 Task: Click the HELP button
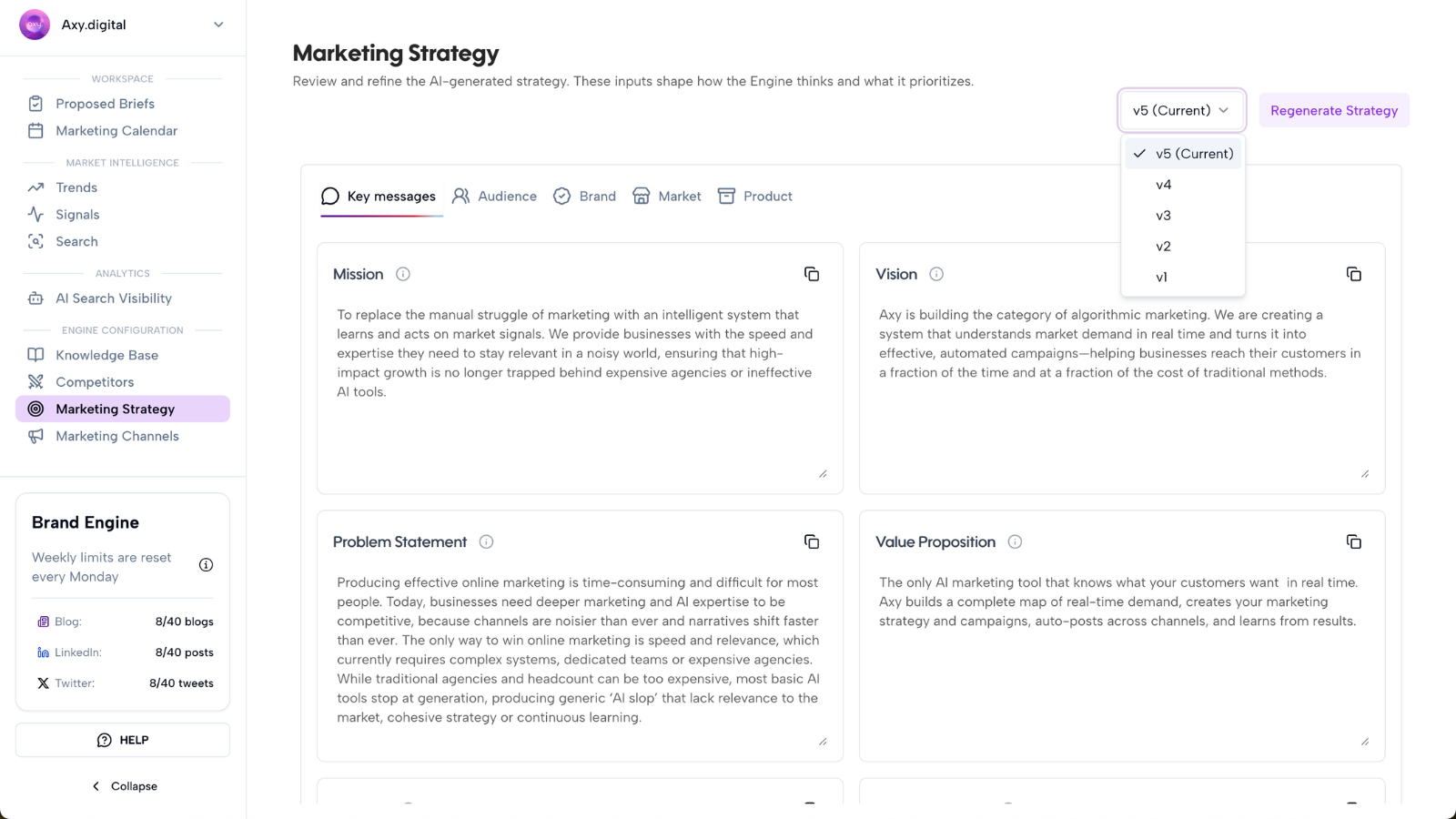tap(123, 740)
